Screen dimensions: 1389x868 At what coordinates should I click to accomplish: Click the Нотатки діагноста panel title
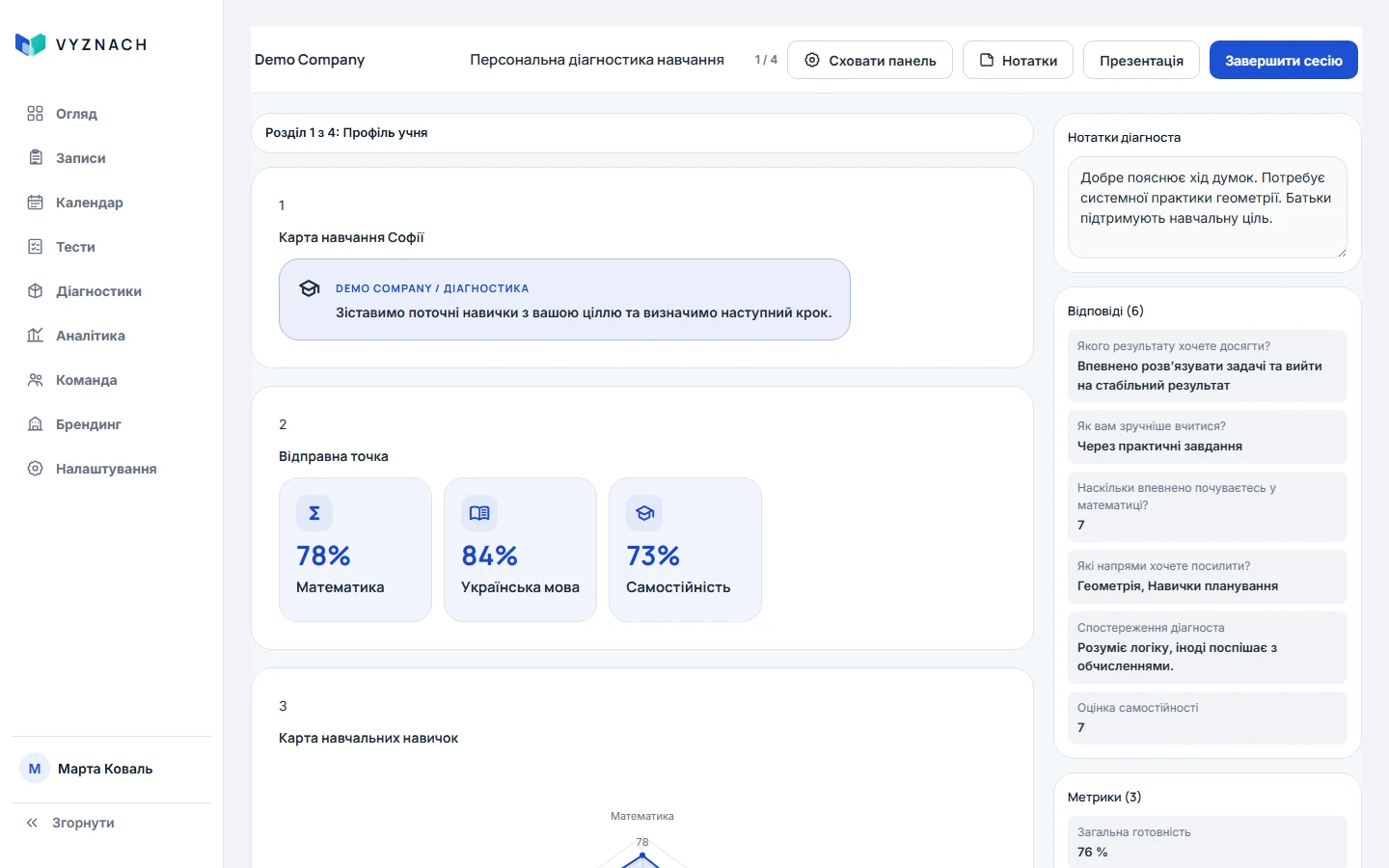point(1124,138)
